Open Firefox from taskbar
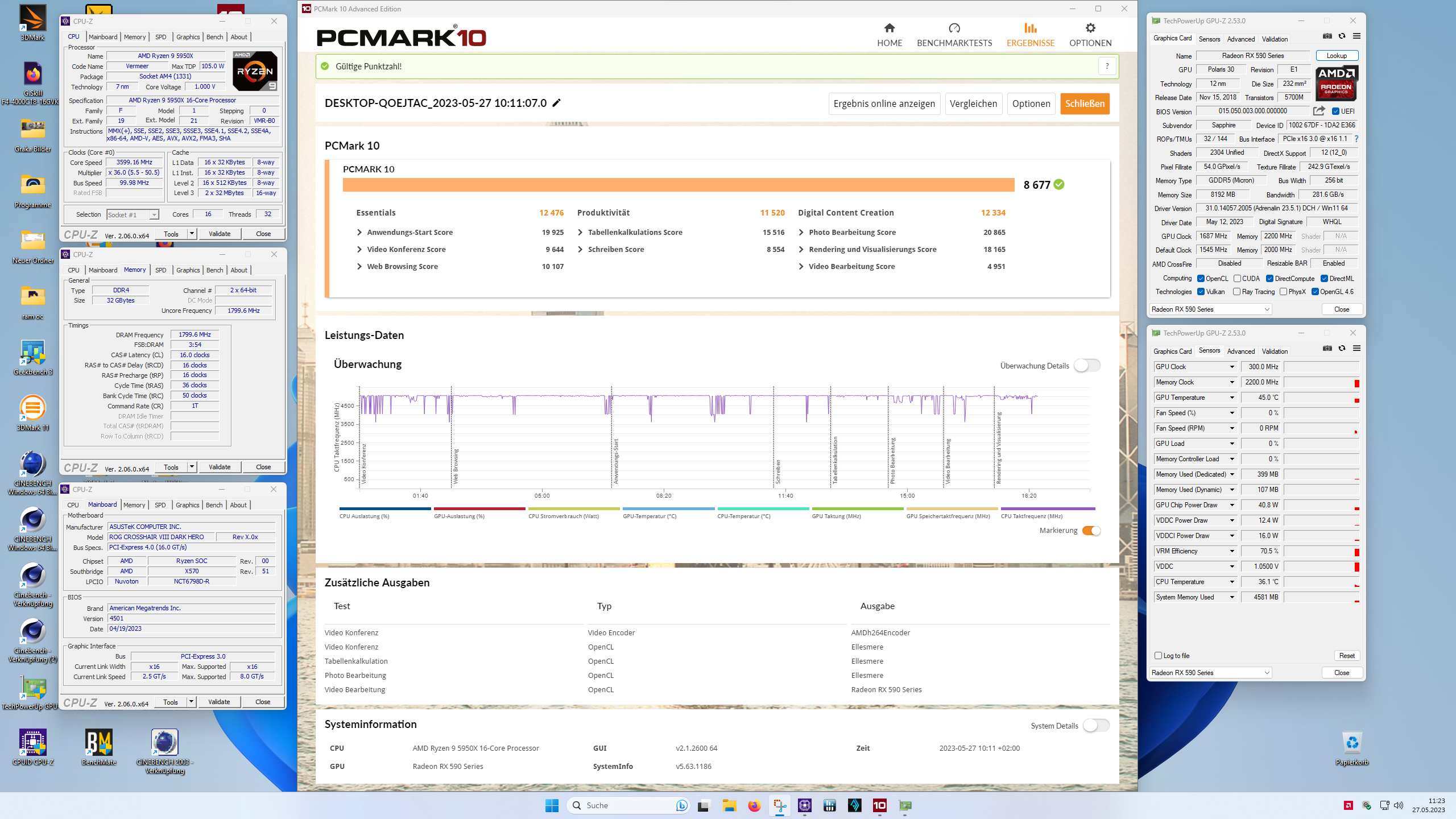1456x819 pixels. tap(754, 805)
